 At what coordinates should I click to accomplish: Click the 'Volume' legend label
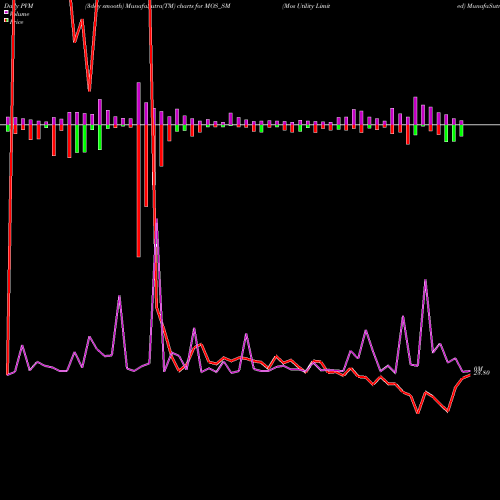click(x=19, y=14)
